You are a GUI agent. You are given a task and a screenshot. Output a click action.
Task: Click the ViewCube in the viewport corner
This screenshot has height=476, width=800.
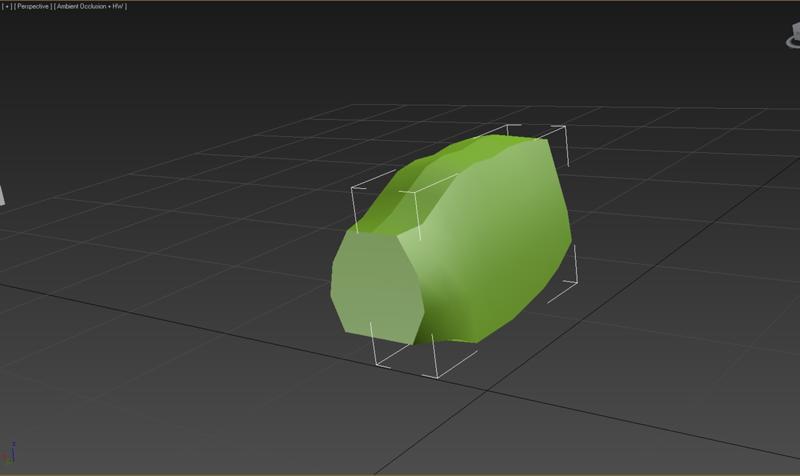coord(793,36)
